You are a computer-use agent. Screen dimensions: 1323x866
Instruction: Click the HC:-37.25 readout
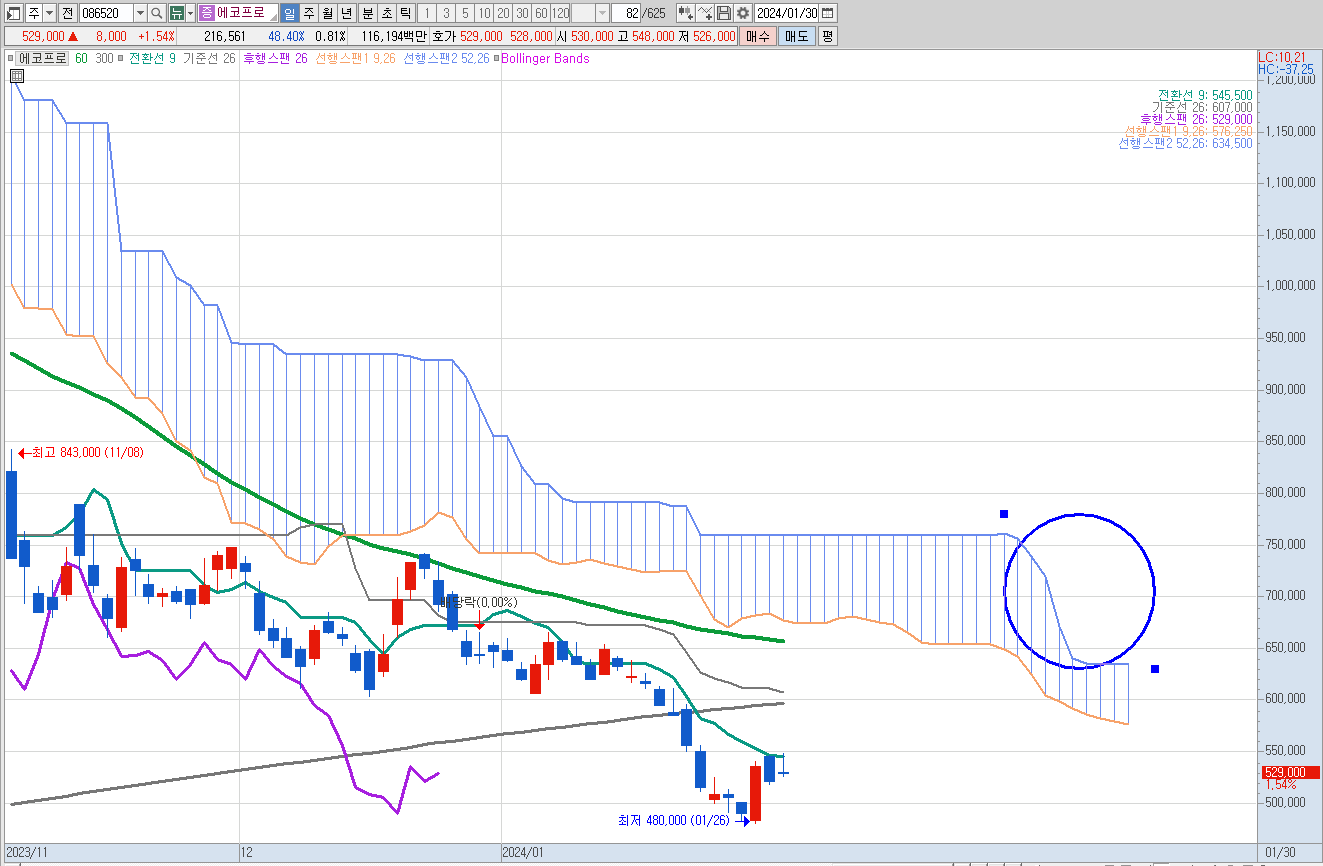tap(1286, 69)
